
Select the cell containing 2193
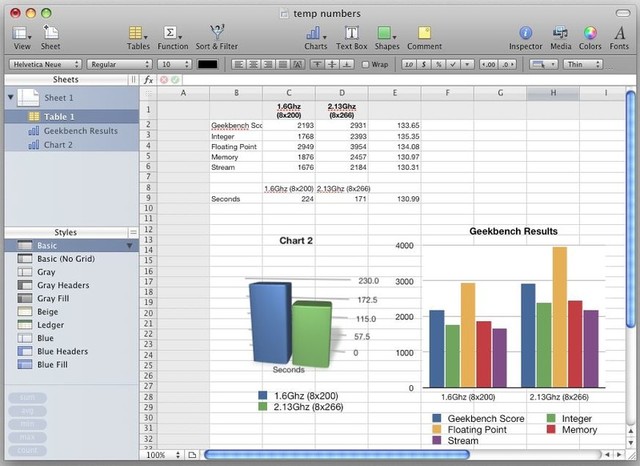point(289,125)
